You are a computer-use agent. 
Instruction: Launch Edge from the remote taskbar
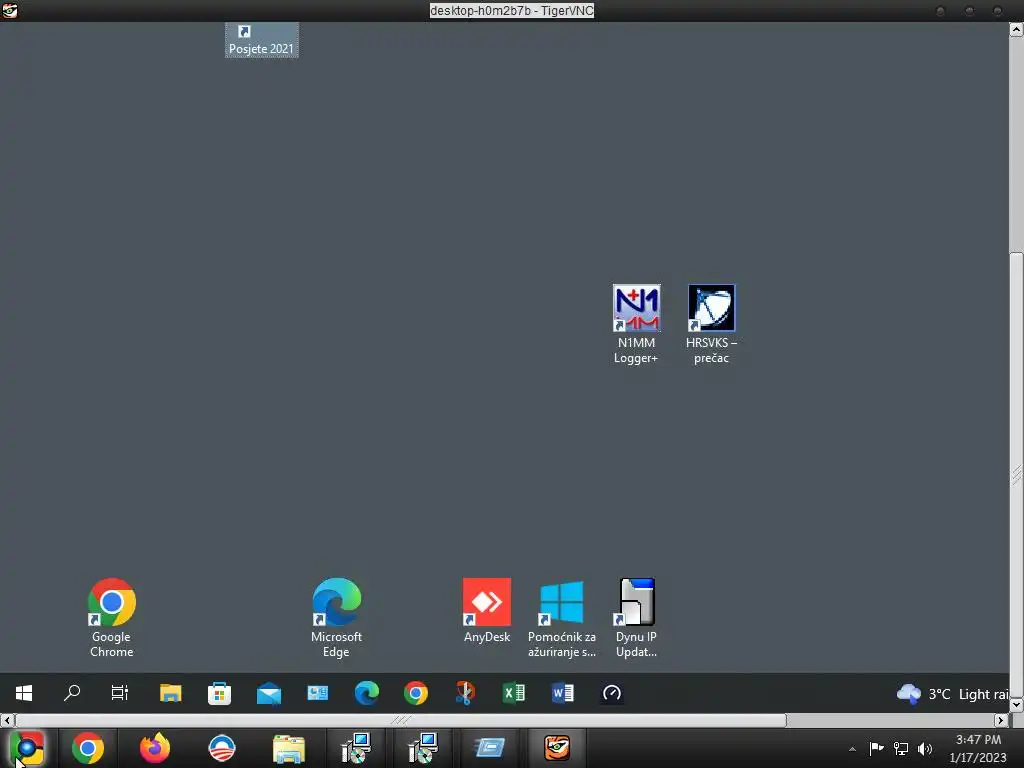coord(366,693)
